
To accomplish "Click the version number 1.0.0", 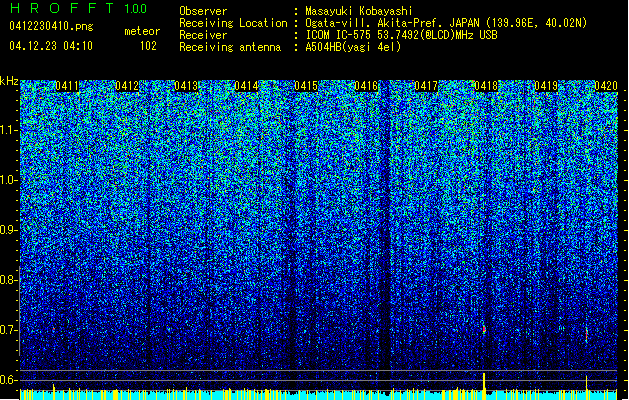I will tap(136, 9).
